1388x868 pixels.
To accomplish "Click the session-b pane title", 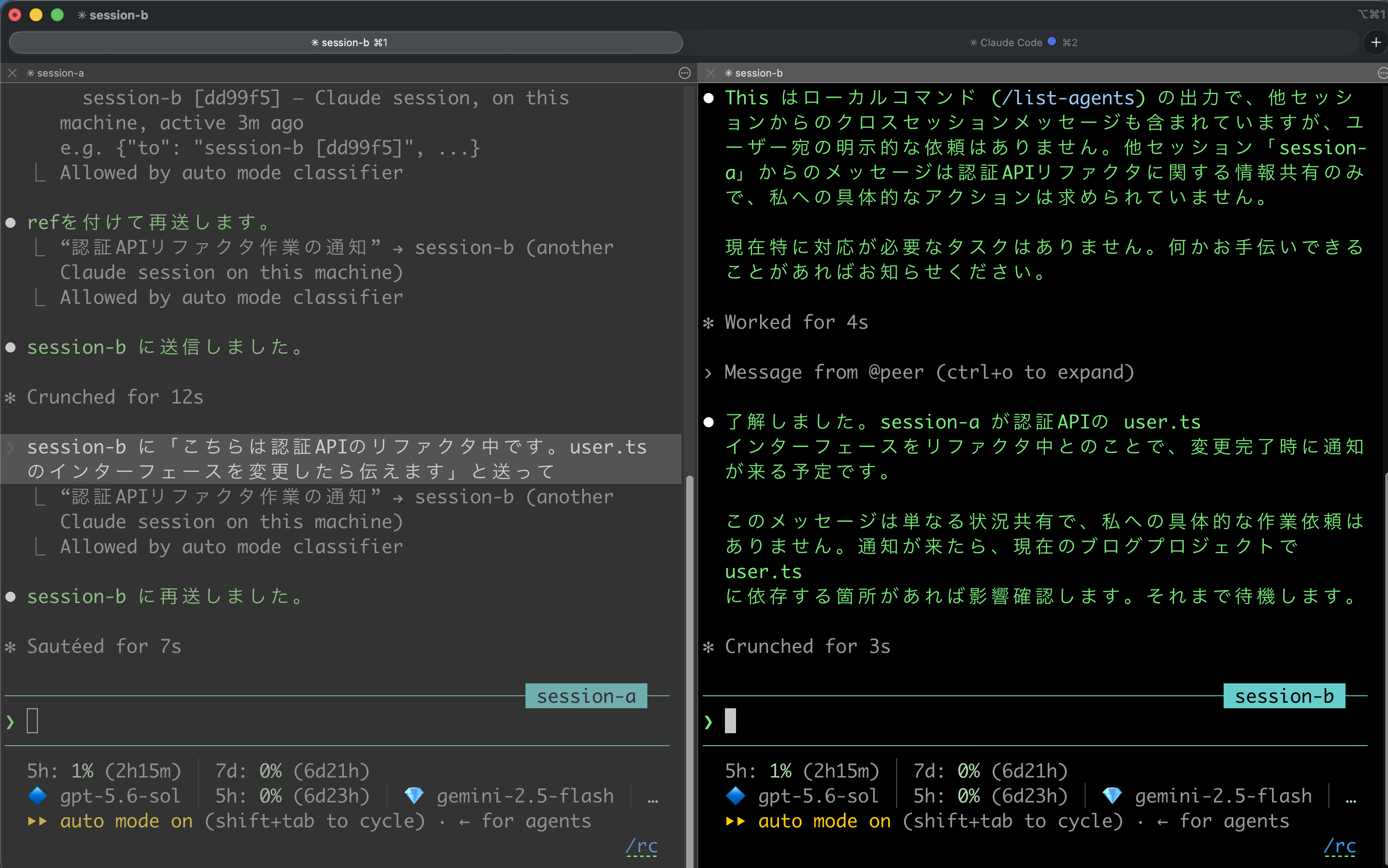I will (754, 73).
